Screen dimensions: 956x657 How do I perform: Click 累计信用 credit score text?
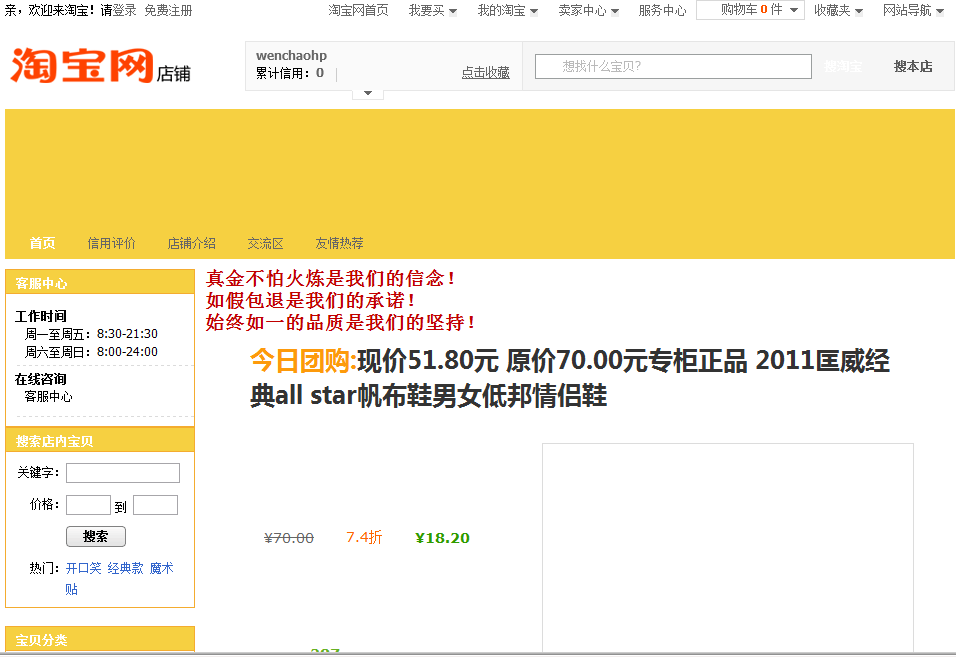(290, 73)
